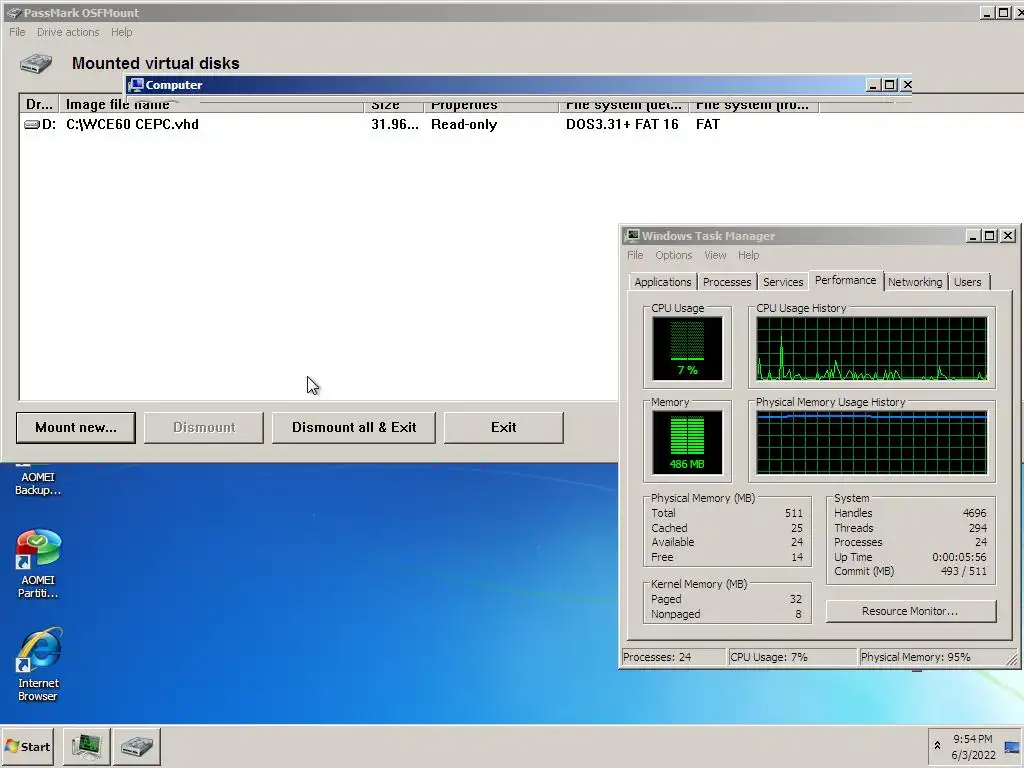Open Task Manager Options menu
This screenshot has height=768, width=1024.
click(x=673, y=255)
